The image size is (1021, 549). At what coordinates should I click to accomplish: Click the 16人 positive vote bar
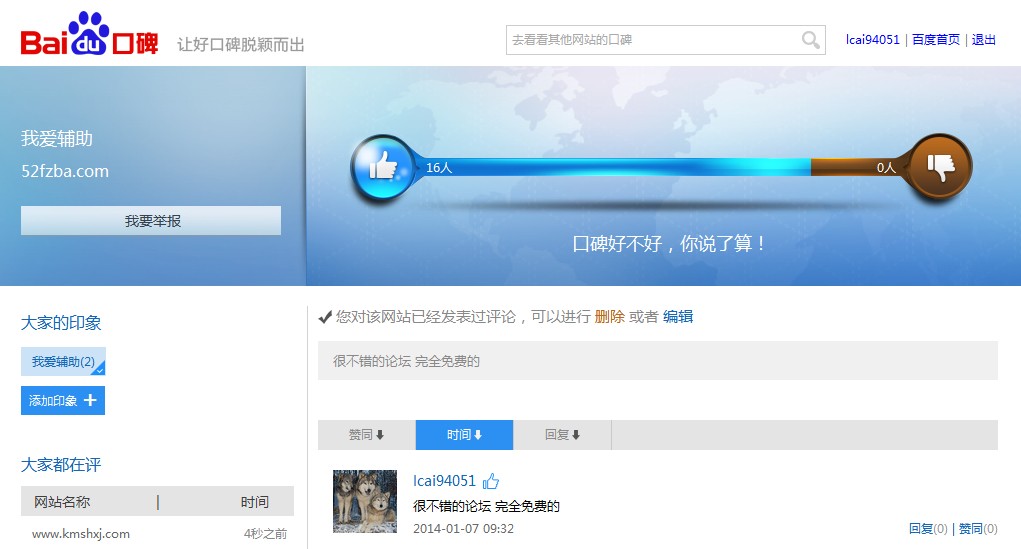(x=612, y=167)
